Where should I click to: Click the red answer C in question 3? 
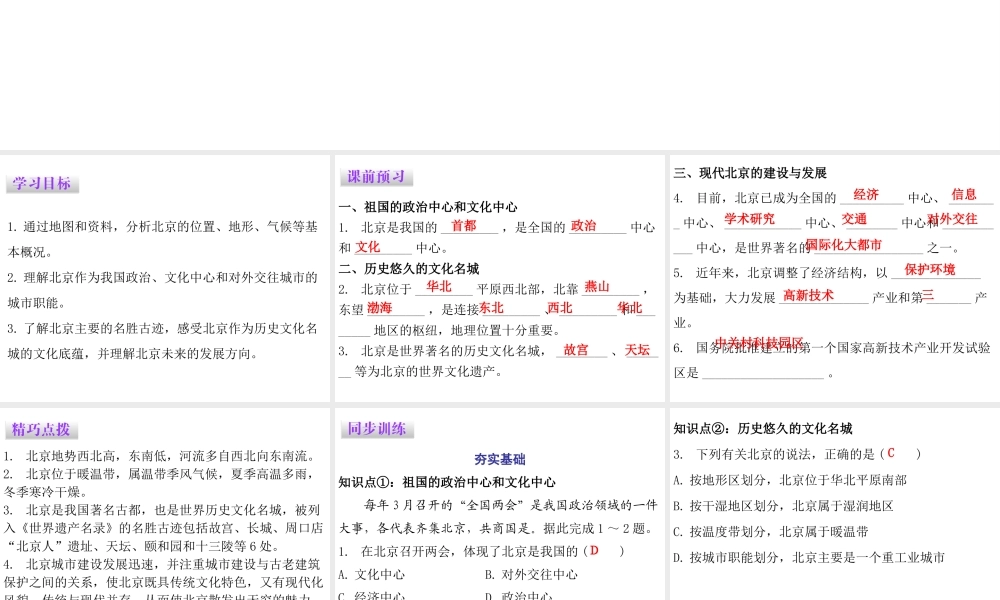pyautogui.click(x=891, y=453)
